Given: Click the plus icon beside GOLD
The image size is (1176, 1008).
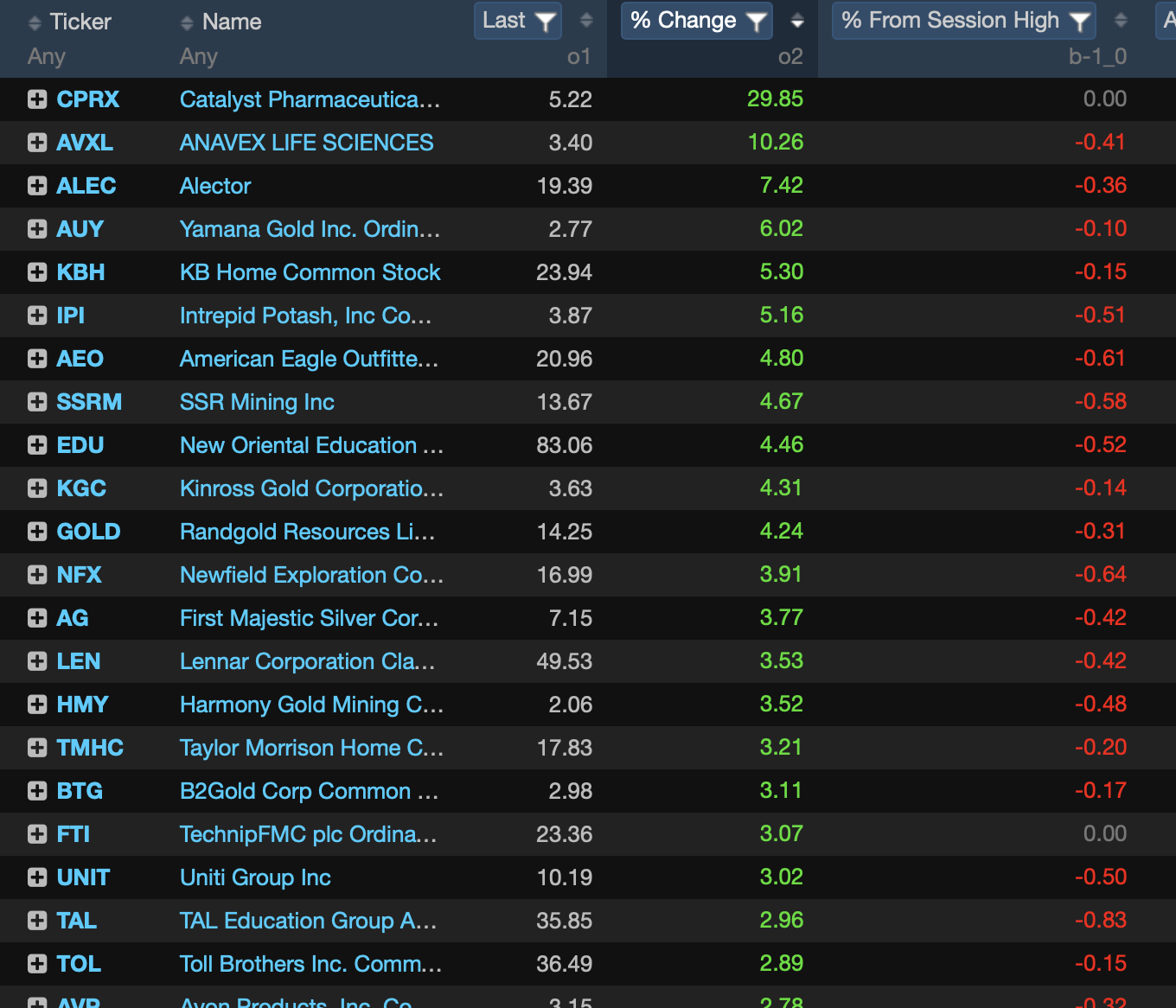Looking at the screenshot, I should coord(37,532).
